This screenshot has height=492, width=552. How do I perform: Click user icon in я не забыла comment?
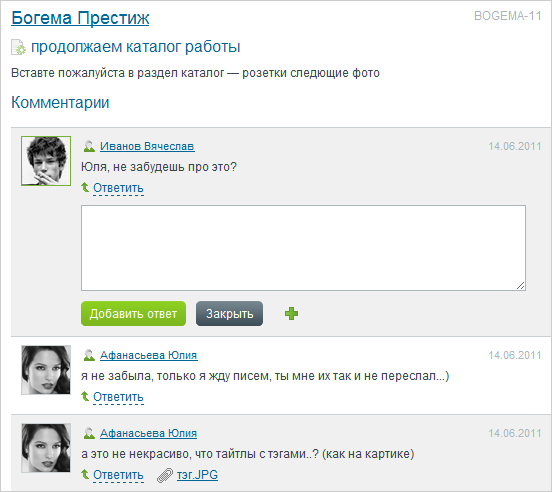tap(89, 355)
